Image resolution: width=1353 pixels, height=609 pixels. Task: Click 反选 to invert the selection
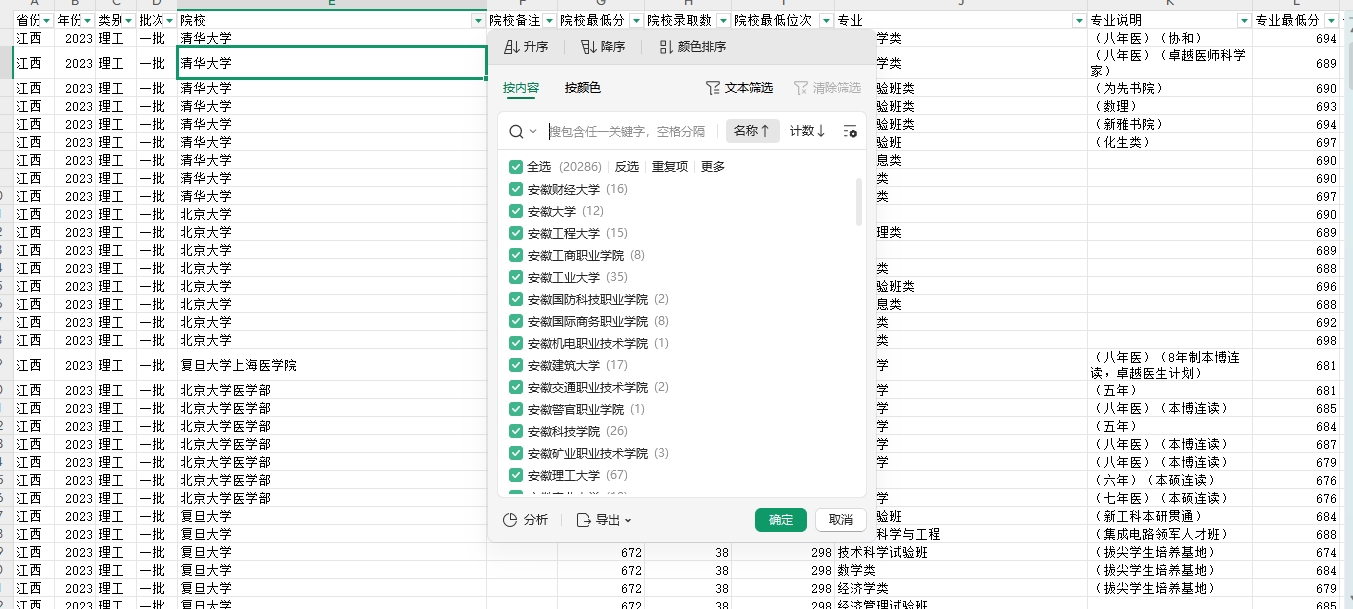point(626,167)
